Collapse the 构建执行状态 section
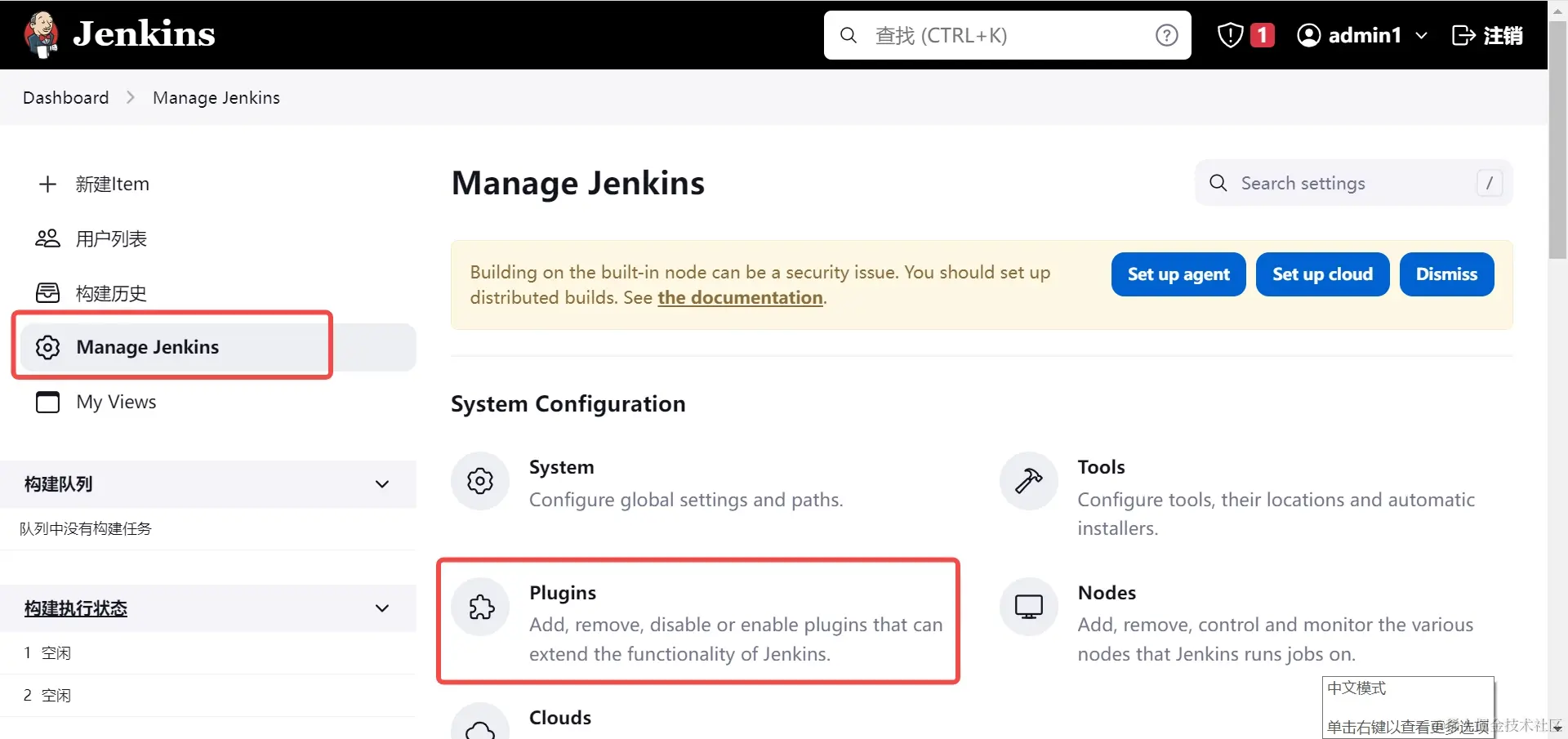 pos(382,608)
